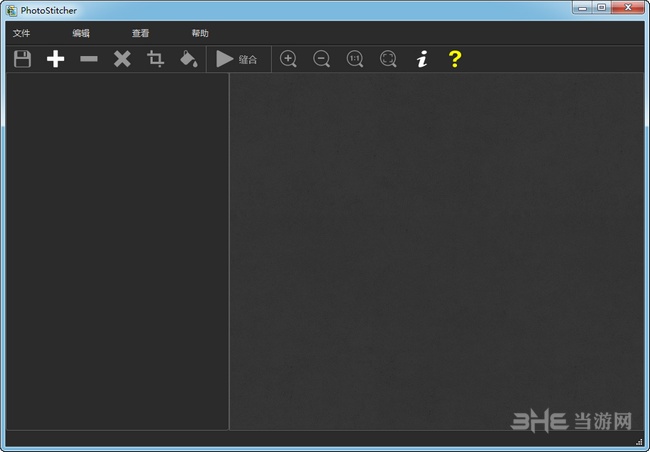Add images with the plus icon
Screen dimensions: 650x452
[56, 59]
